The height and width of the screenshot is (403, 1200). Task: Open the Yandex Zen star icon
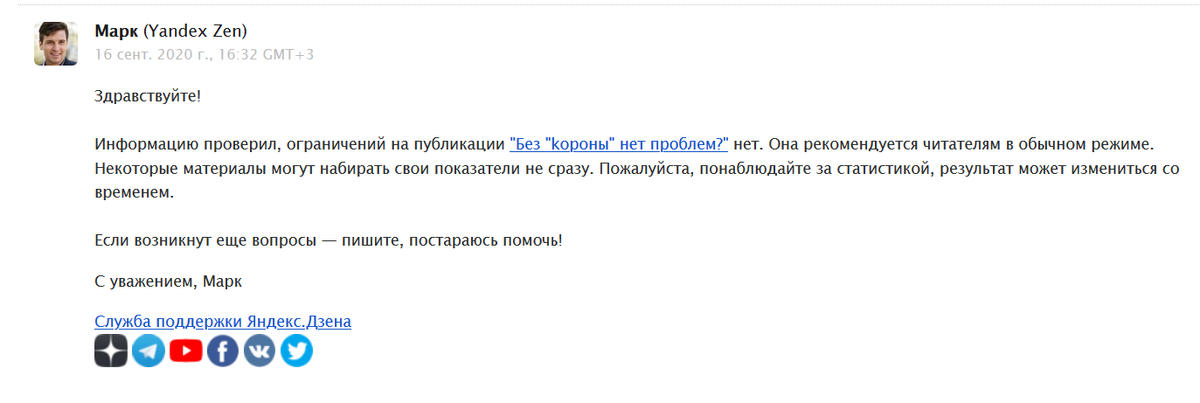111,350
